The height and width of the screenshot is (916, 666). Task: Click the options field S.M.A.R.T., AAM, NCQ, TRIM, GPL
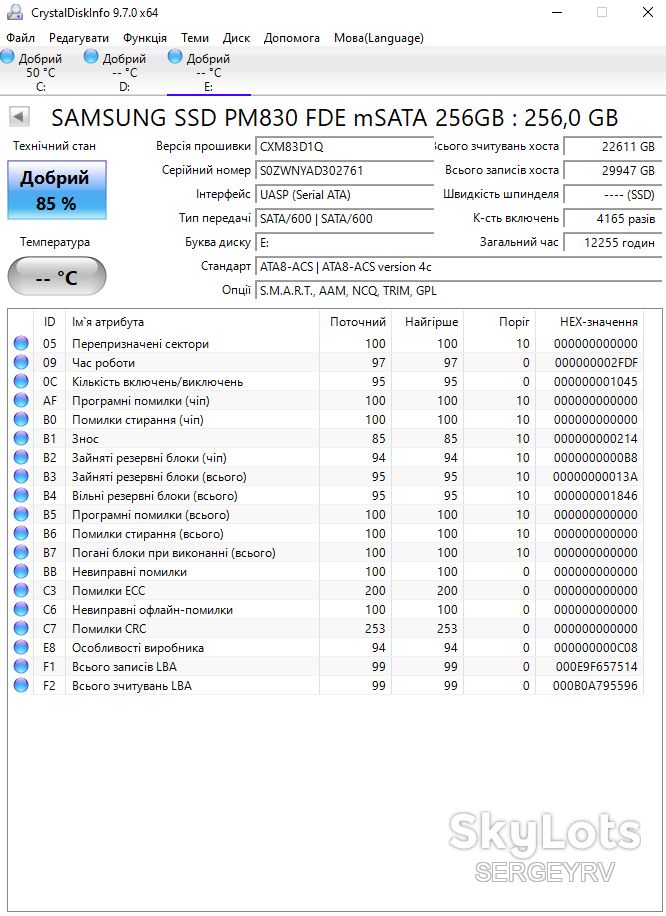[x=458, y=290]
